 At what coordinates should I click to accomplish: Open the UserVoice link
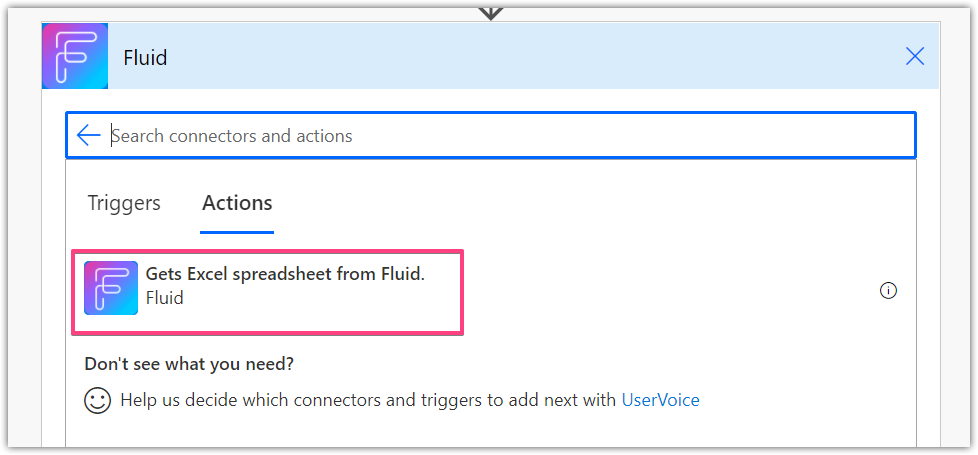click(661, 400)
